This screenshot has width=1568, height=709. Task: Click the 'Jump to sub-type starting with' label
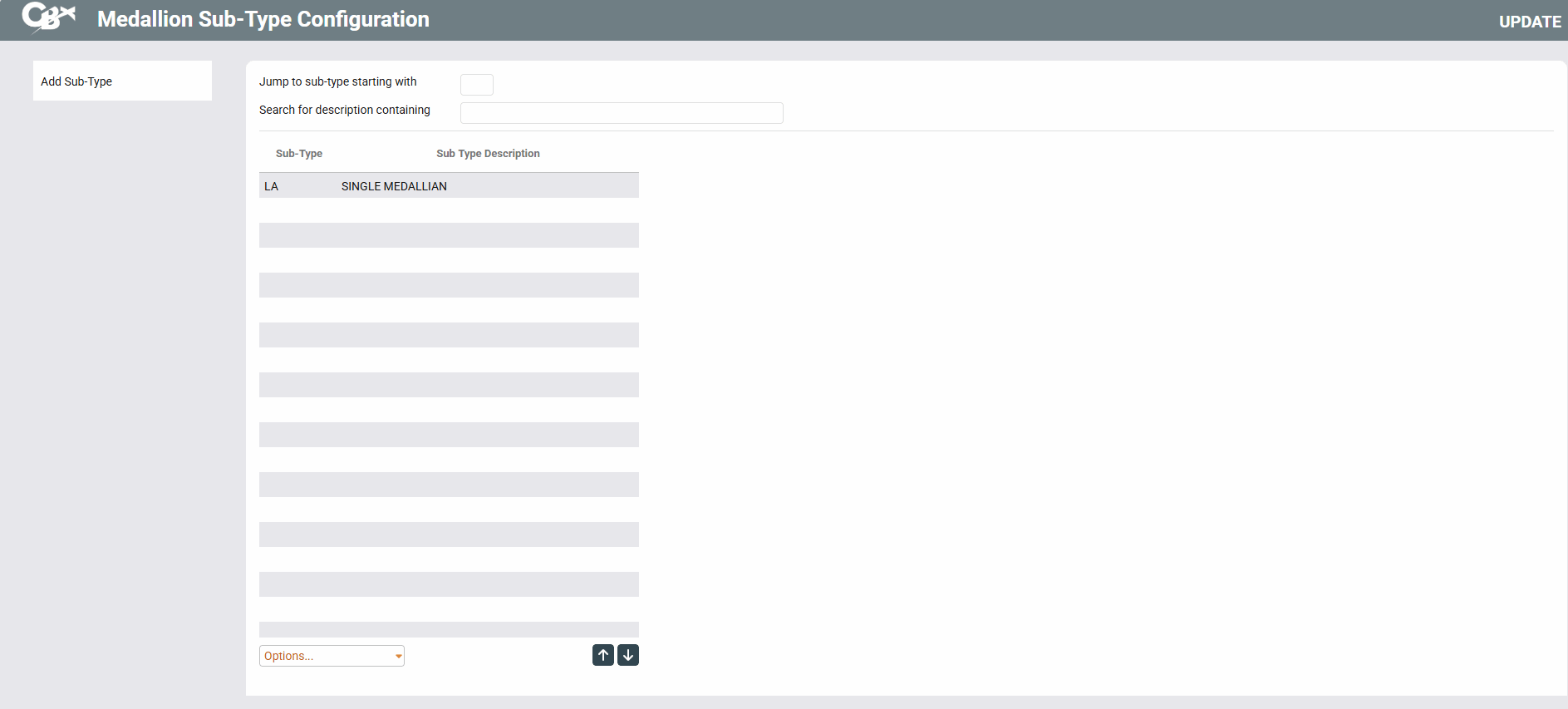pos(337,81)
